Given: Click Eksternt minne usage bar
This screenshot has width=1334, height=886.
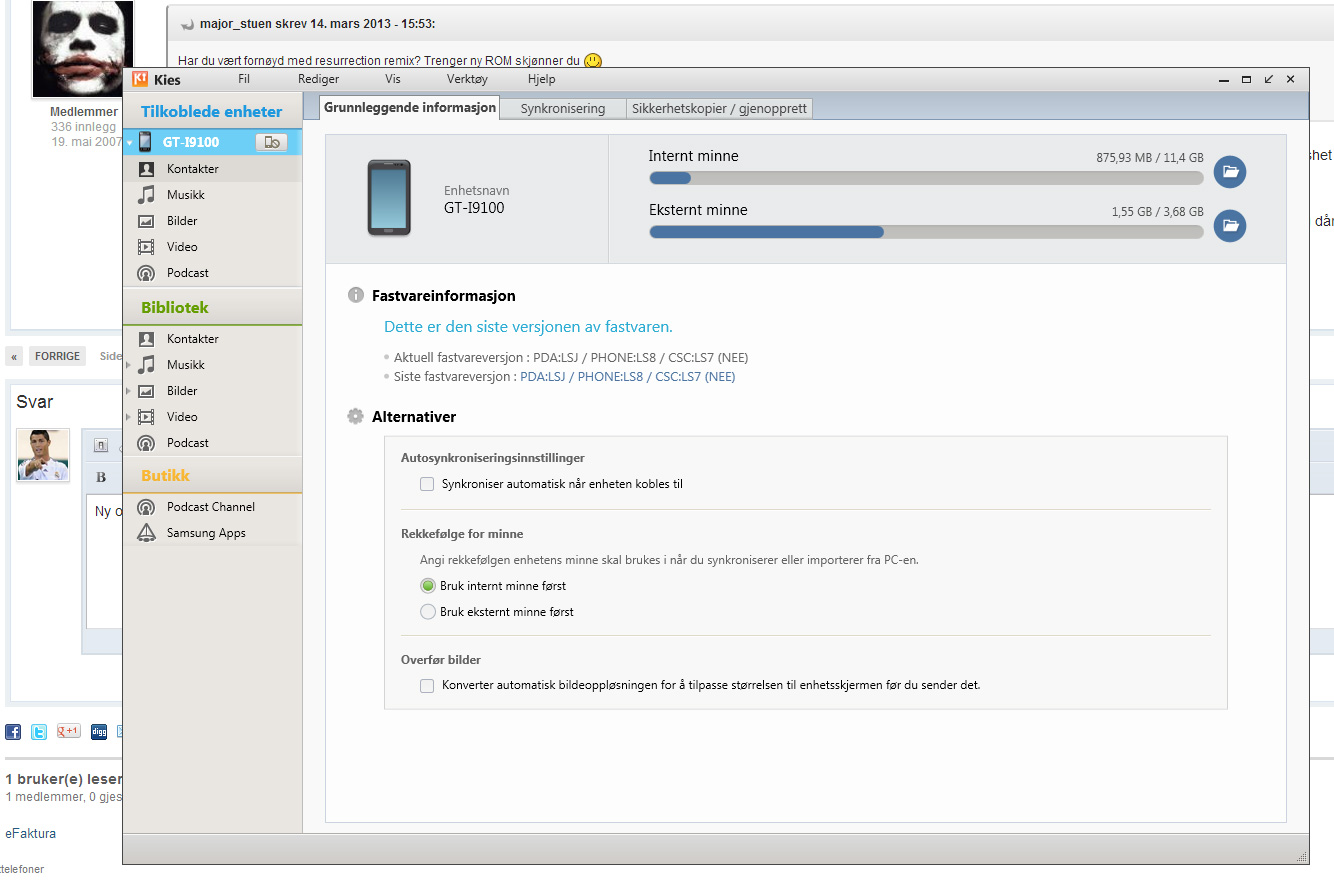Looking at the screenshot, I should 926,232.
